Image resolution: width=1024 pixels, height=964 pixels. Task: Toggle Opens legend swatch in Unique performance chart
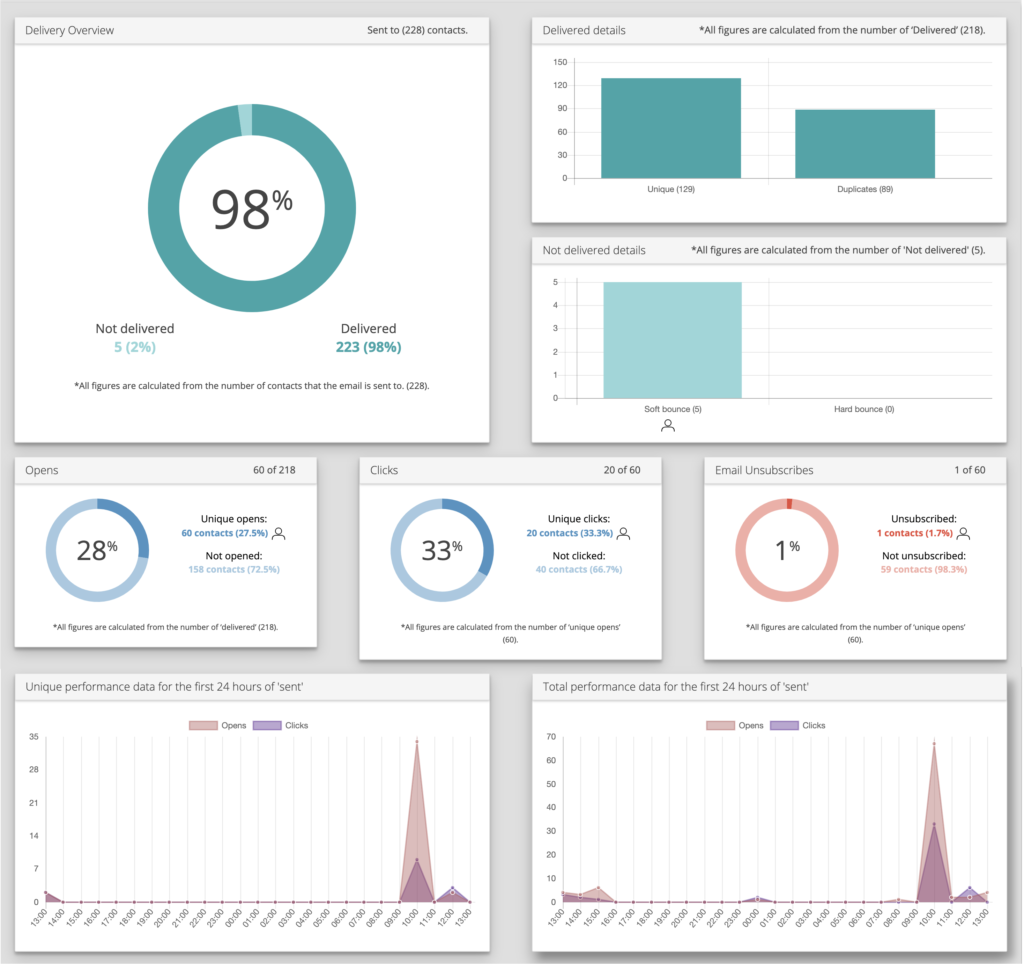(x=203, y=726)
